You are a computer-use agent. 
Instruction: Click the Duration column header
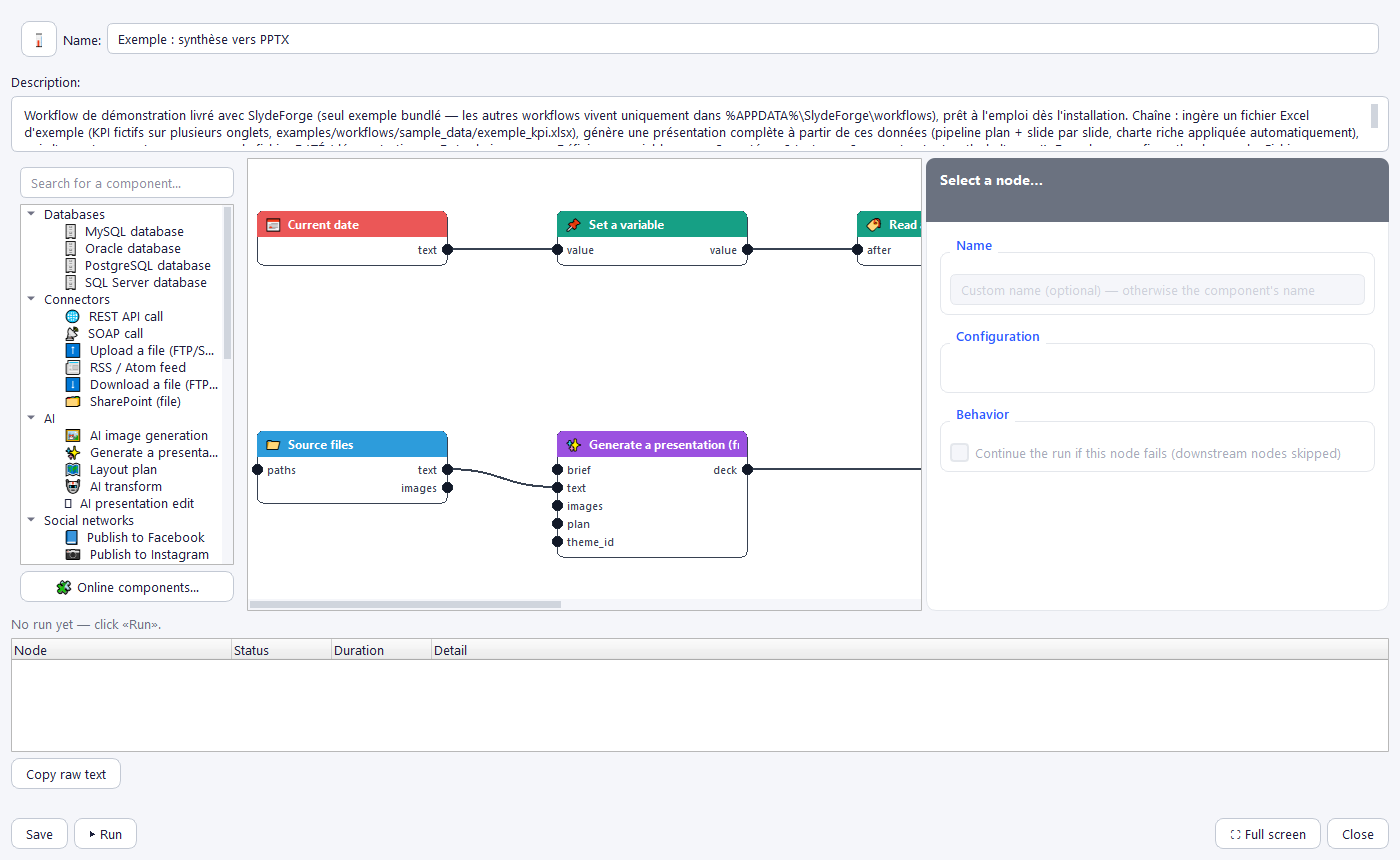(381, 650)
